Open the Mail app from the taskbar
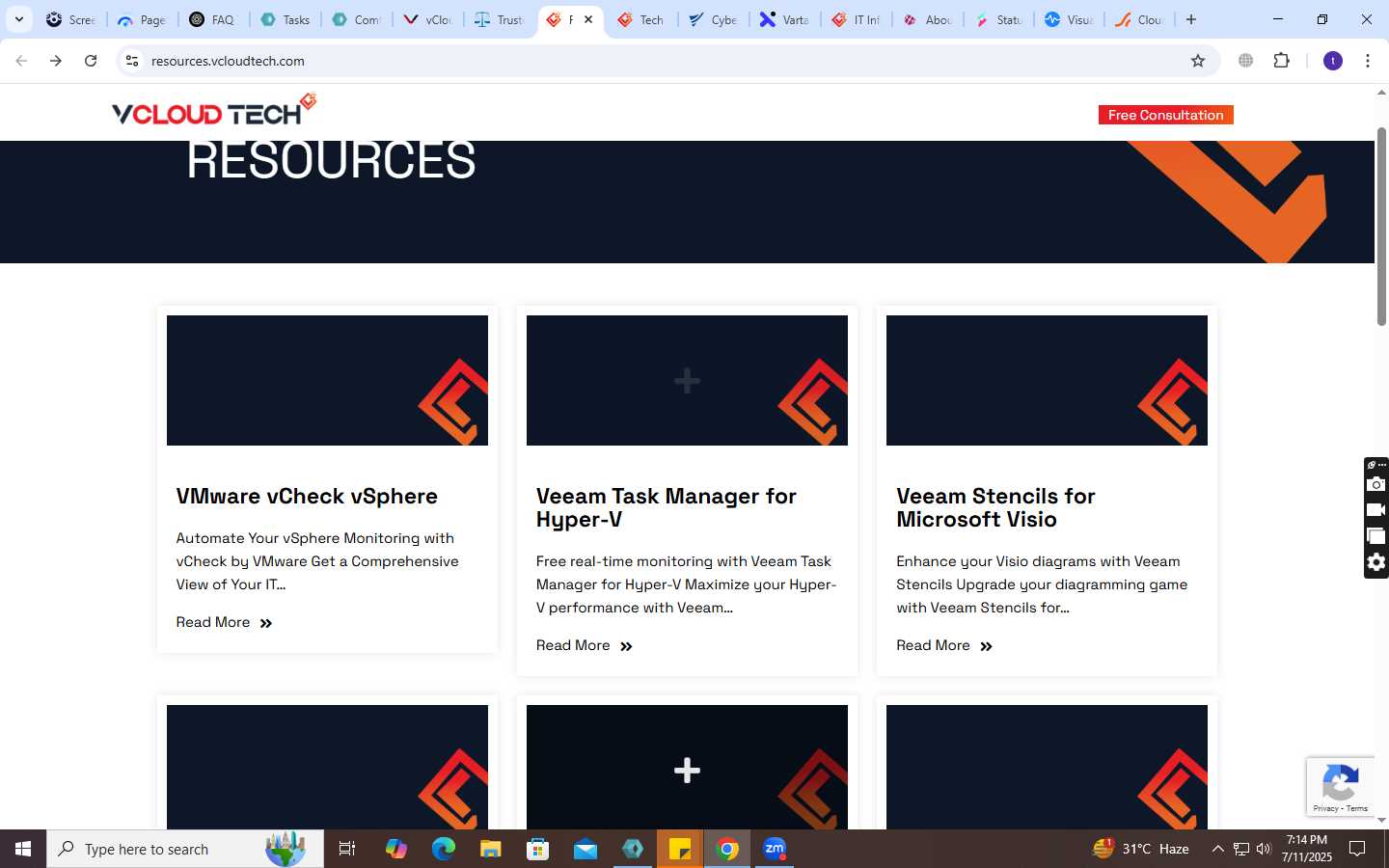The image size is (1389, 868). 586,849
